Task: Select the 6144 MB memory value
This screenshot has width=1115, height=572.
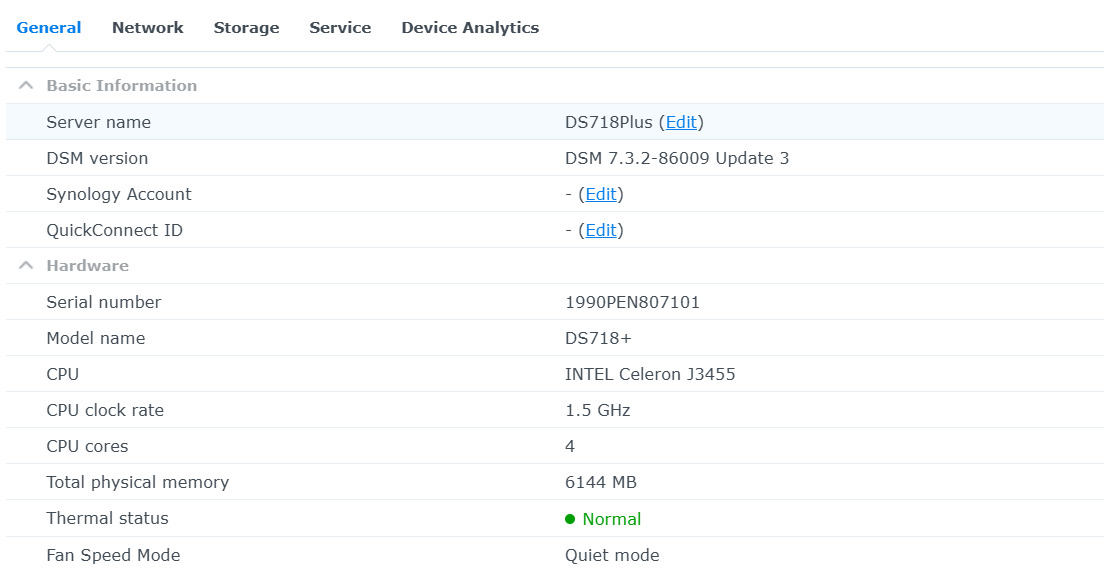Action: click(x=601, y=482)
